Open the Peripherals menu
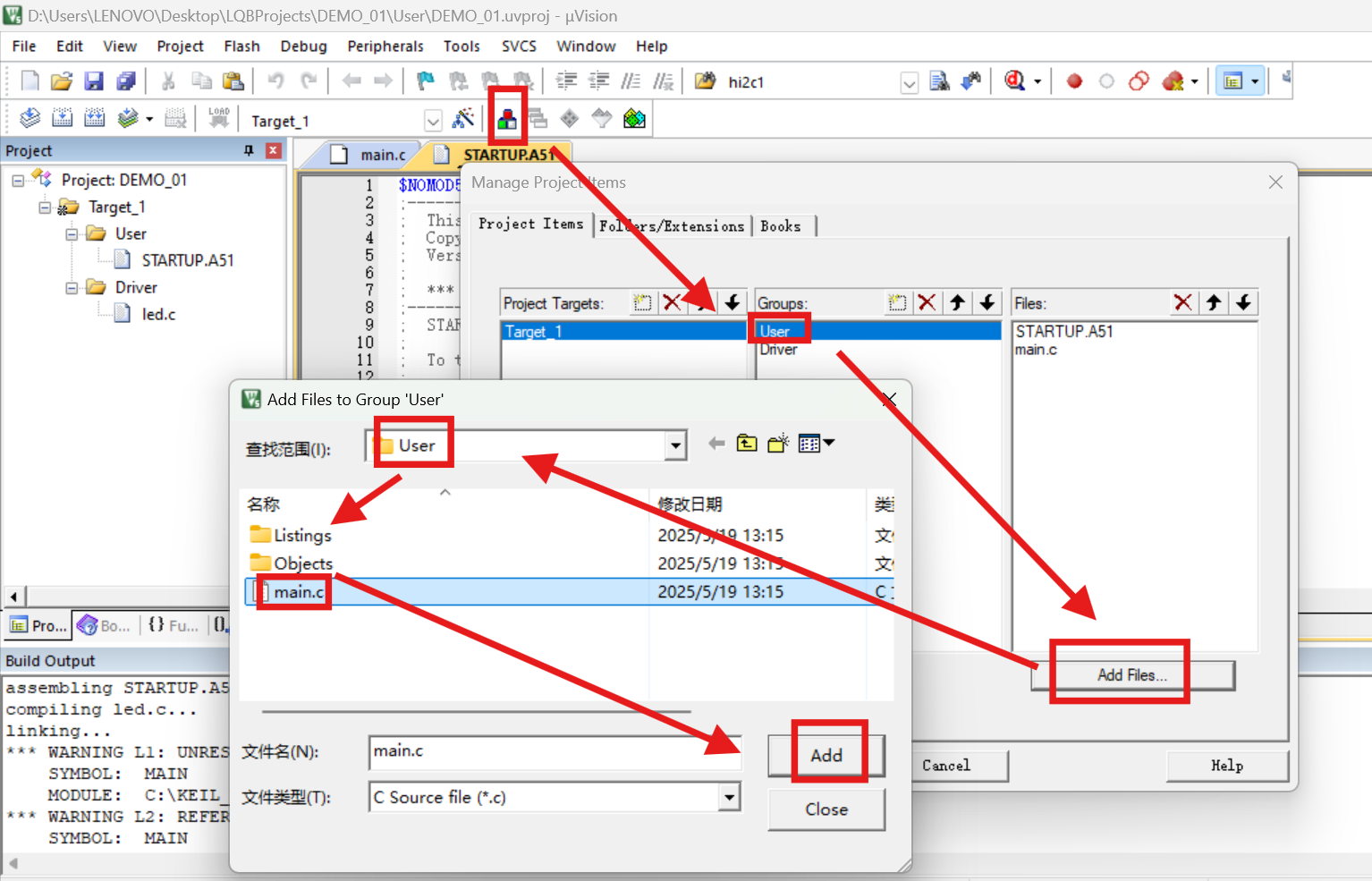The image size is (1372, 881). point(385,47)
